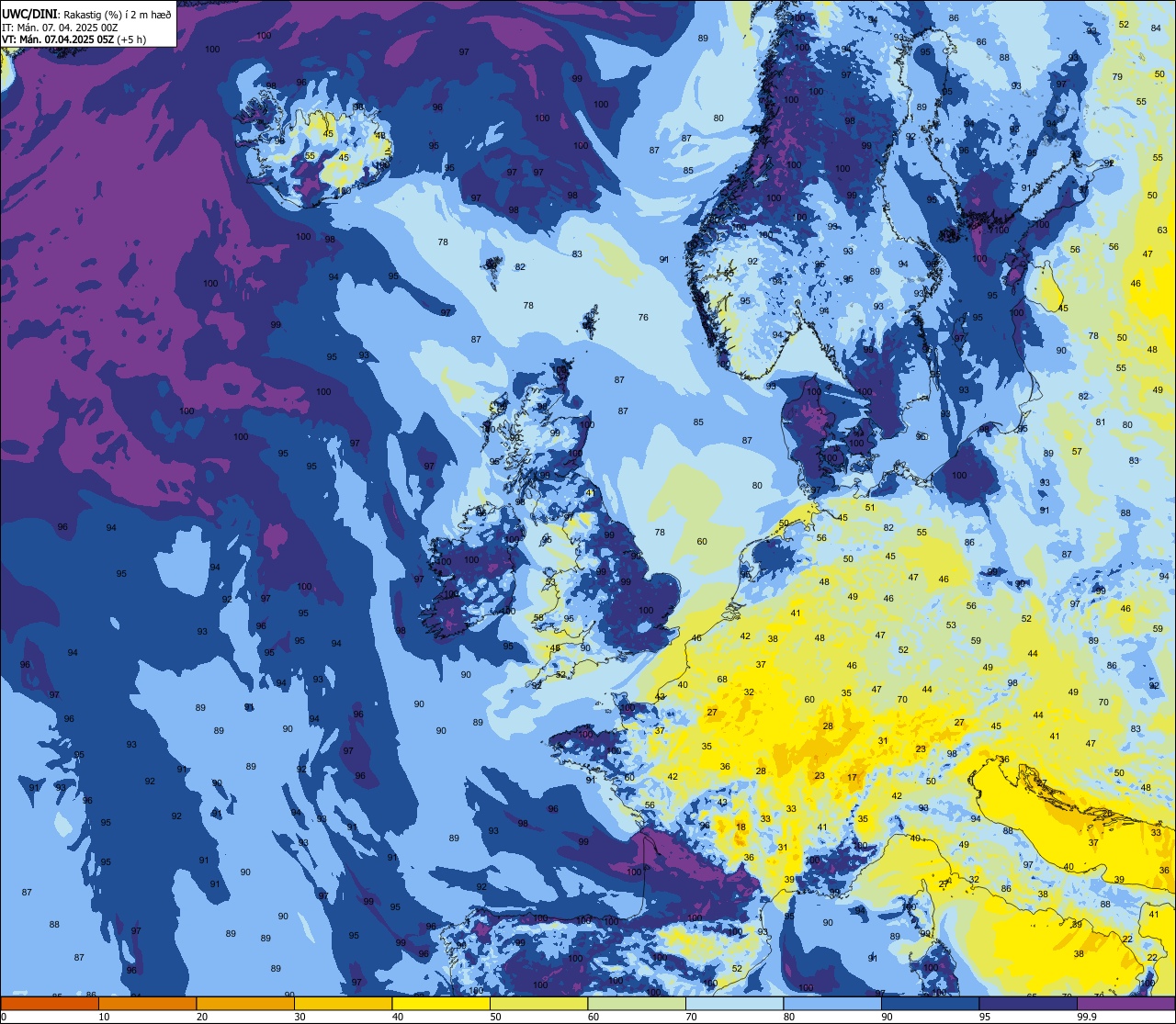Click the 'IT: Mán. 07. 04. 2025 00Z' line
The width and height of the screenshot is (1176, 1024).
60,28
